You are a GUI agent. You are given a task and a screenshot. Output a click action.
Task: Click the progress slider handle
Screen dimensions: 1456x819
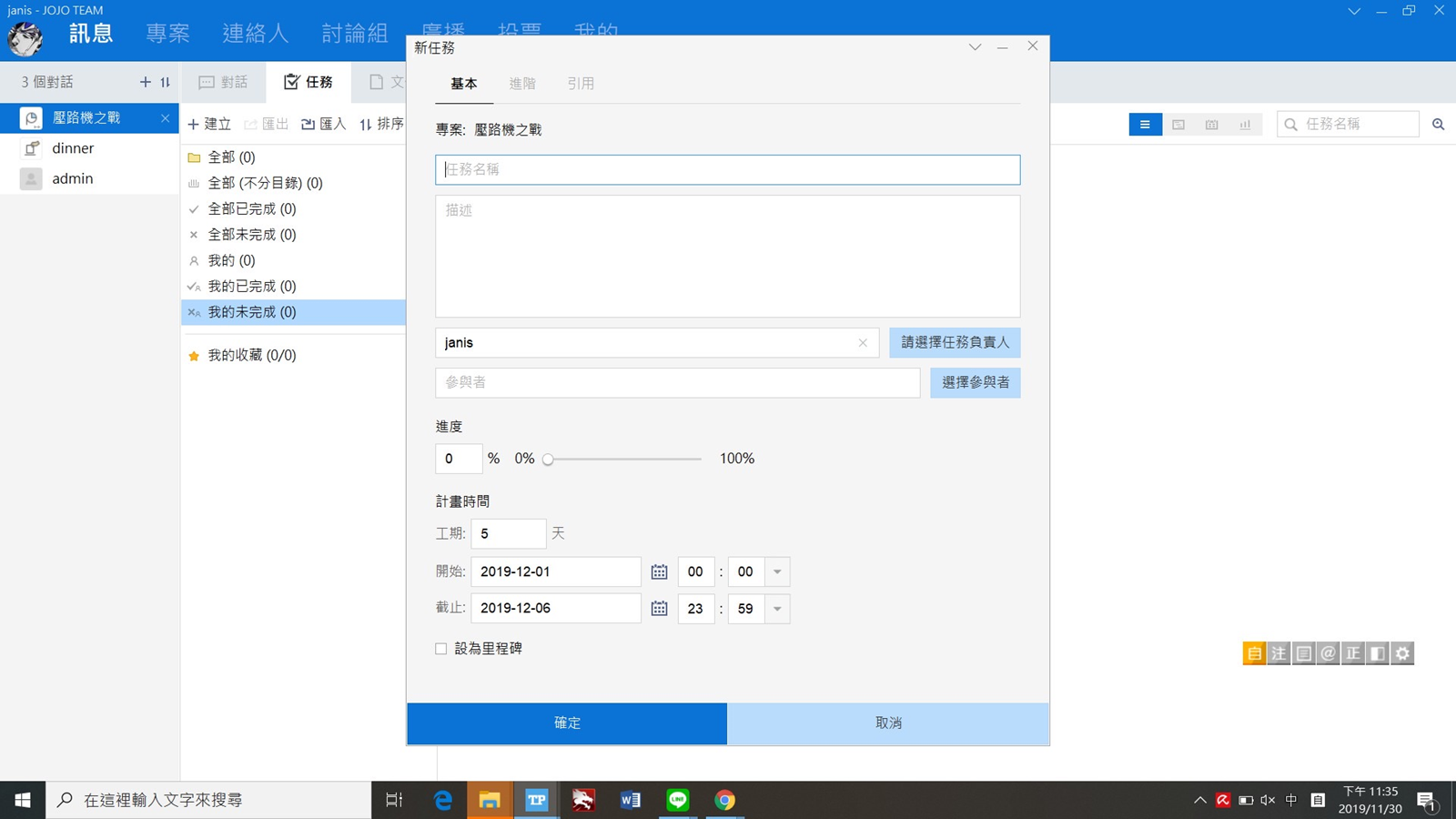(x=549, y=460)
